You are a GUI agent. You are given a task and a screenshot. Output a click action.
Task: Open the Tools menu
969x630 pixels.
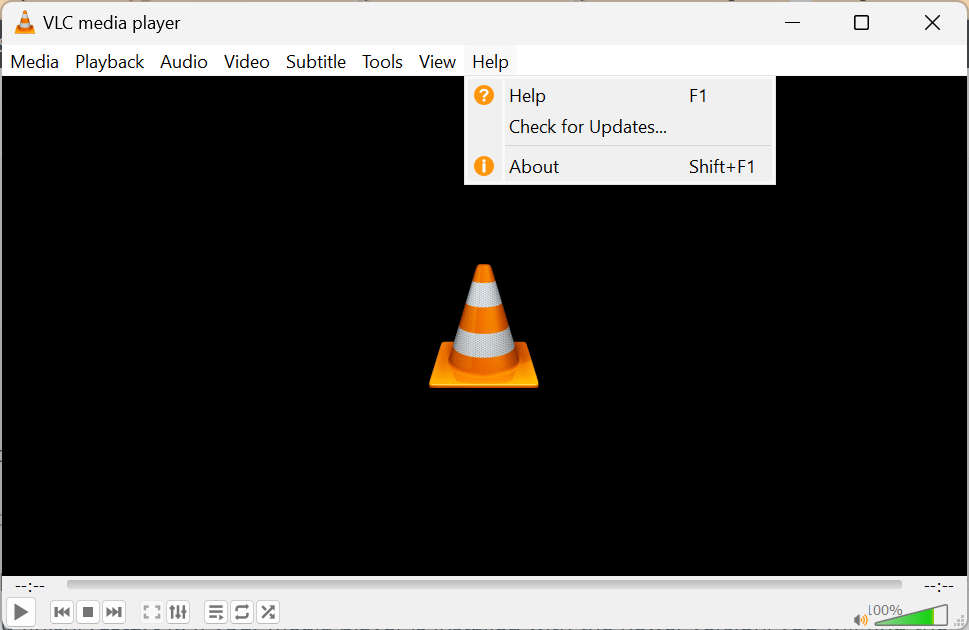pyautogui.click(x=382, y=61)
